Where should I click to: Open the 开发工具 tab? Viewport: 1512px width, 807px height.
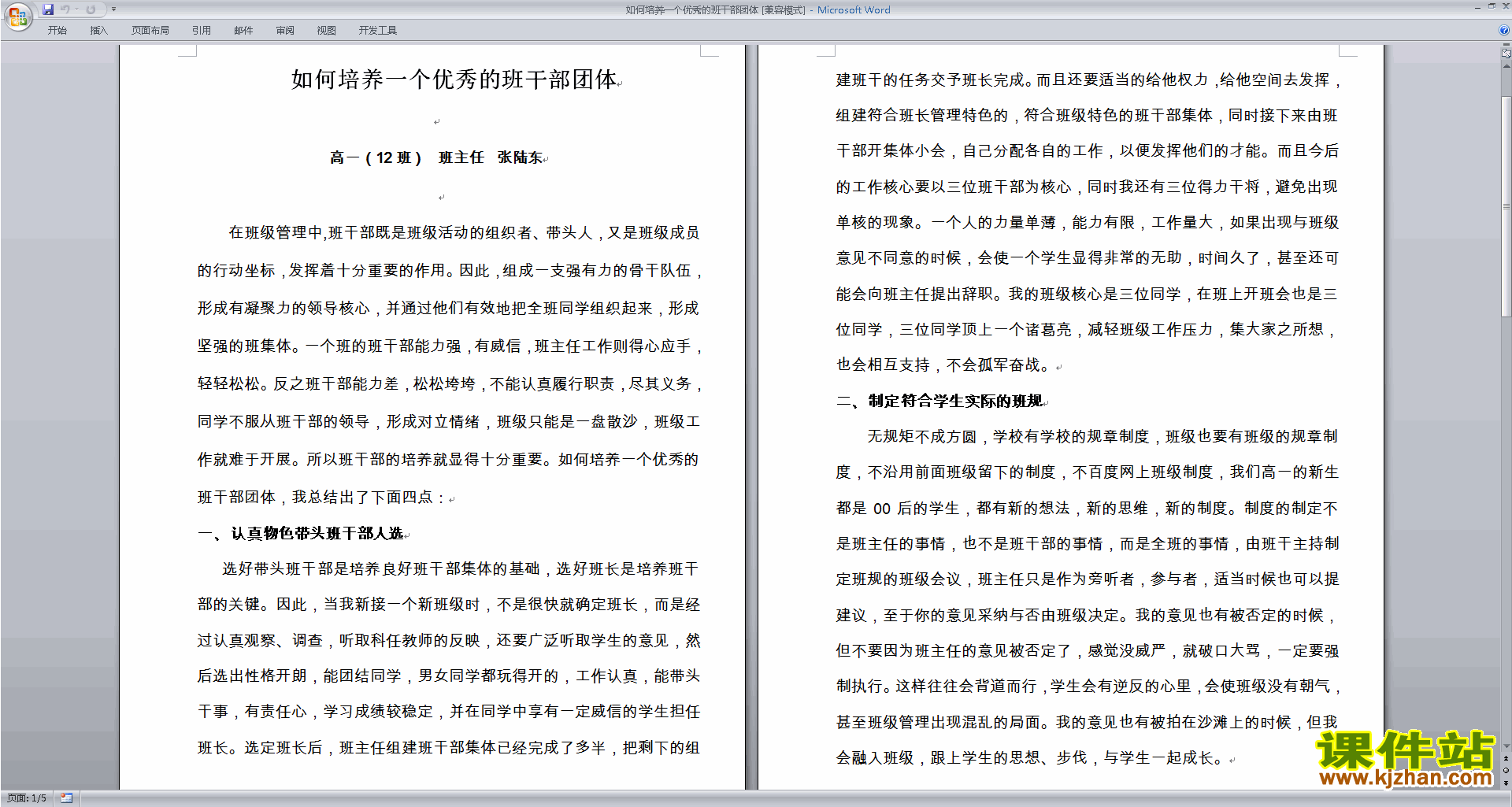click(378, 30)
